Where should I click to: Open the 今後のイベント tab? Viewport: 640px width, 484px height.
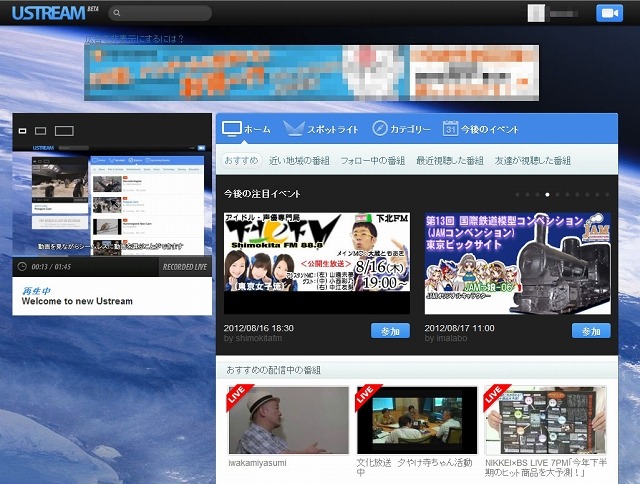coord(480,129)
